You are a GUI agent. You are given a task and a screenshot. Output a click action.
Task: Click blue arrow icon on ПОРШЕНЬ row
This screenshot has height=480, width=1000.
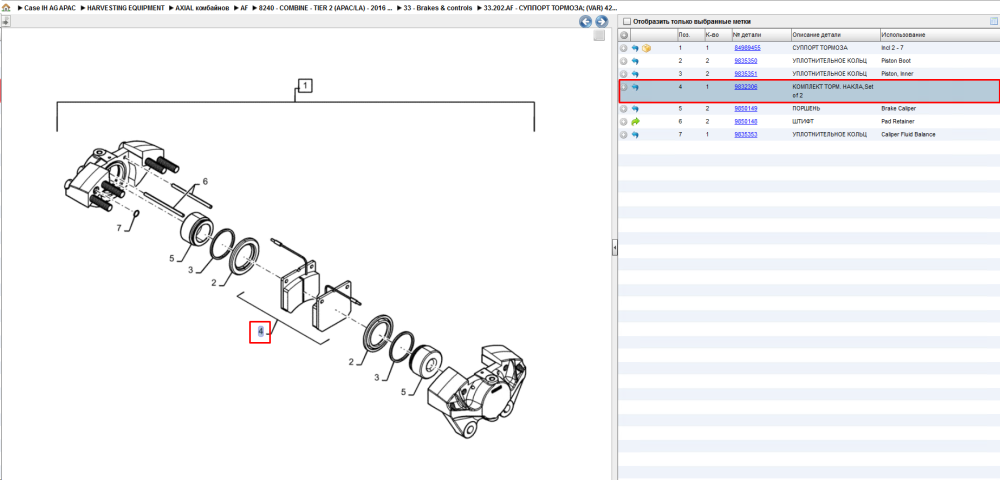pyautogui.click(x=635, y=109)
